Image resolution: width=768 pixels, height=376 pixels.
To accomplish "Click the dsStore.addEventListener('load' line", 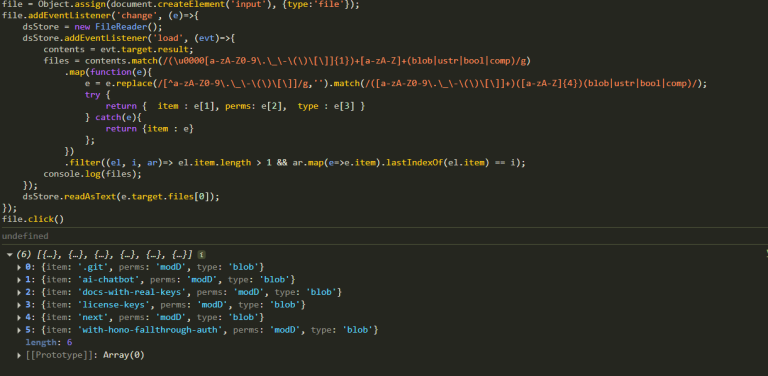I will (x=129, y=38).
